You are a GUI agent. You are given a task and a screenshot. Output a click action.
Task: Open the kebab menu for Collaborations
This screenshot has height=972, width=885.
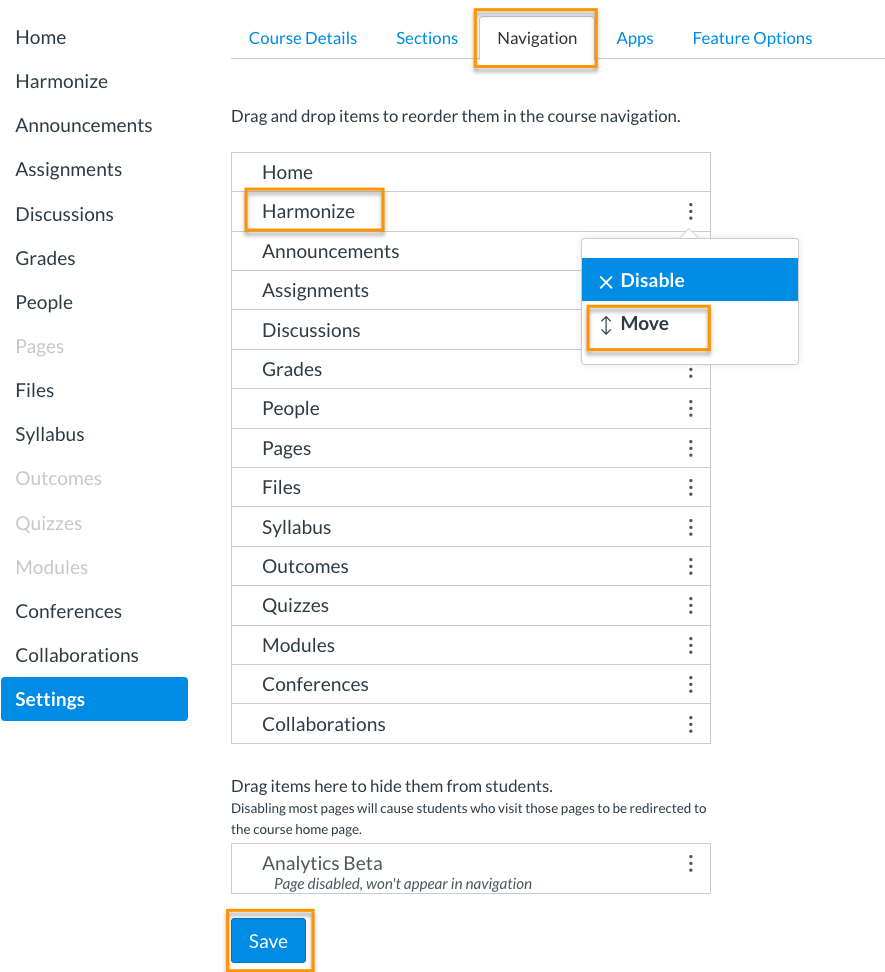(x=691, y=724)
